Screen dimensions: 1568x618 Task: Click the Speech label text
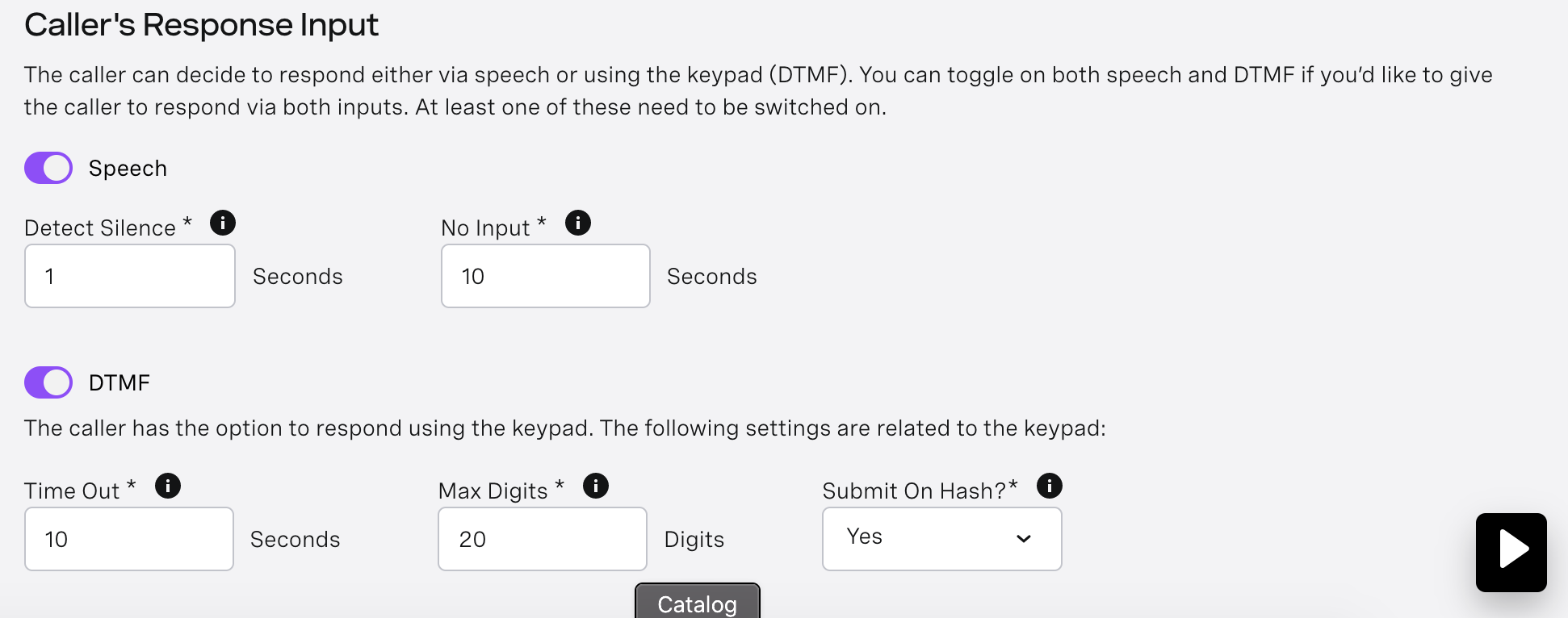click(128, 169)
